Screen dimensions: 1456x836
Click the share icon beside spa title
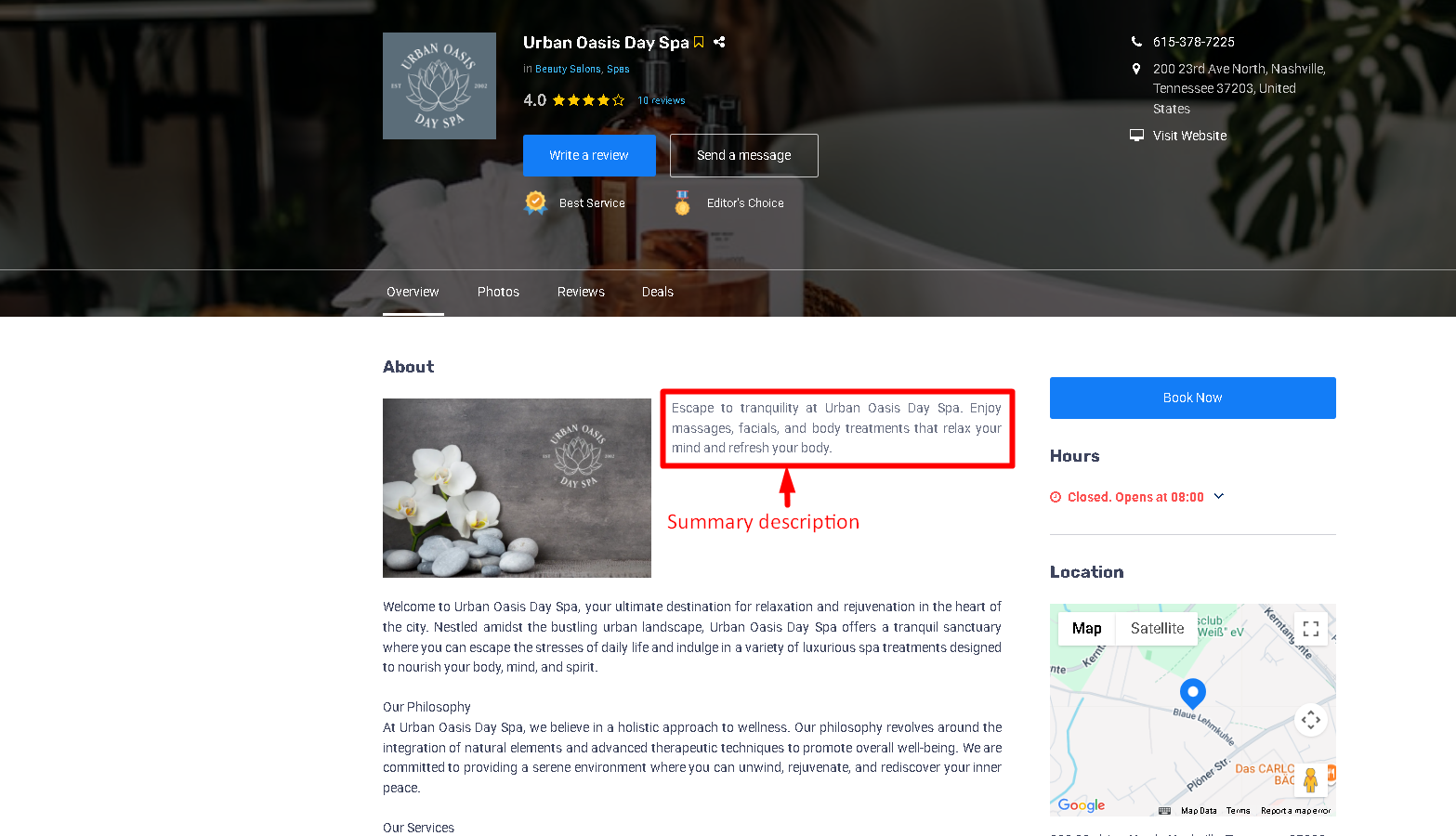pyautogui.click(x=719, y=42)
